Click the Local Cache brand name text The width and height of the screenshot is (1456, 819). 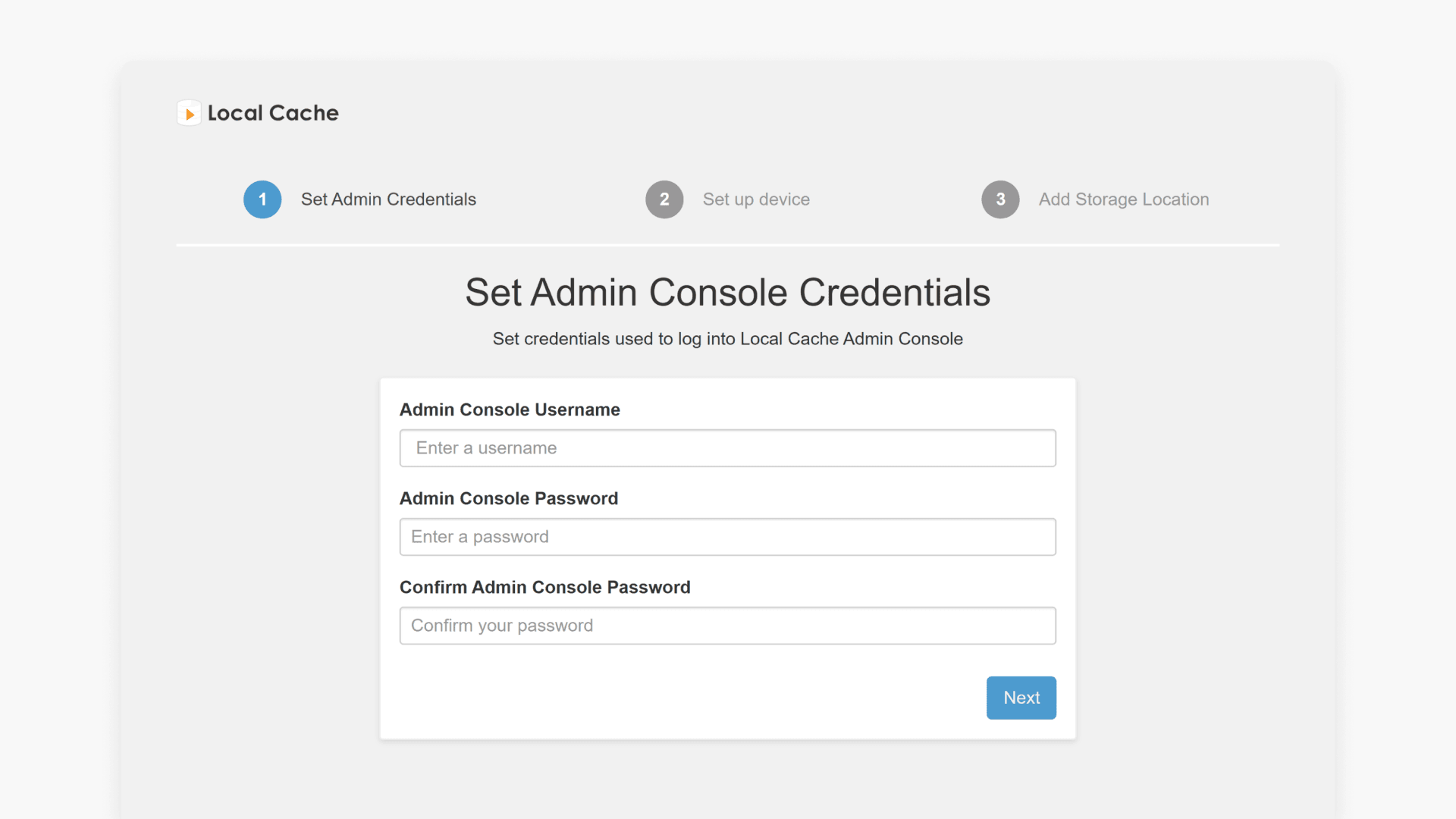(x=273, y=113)
